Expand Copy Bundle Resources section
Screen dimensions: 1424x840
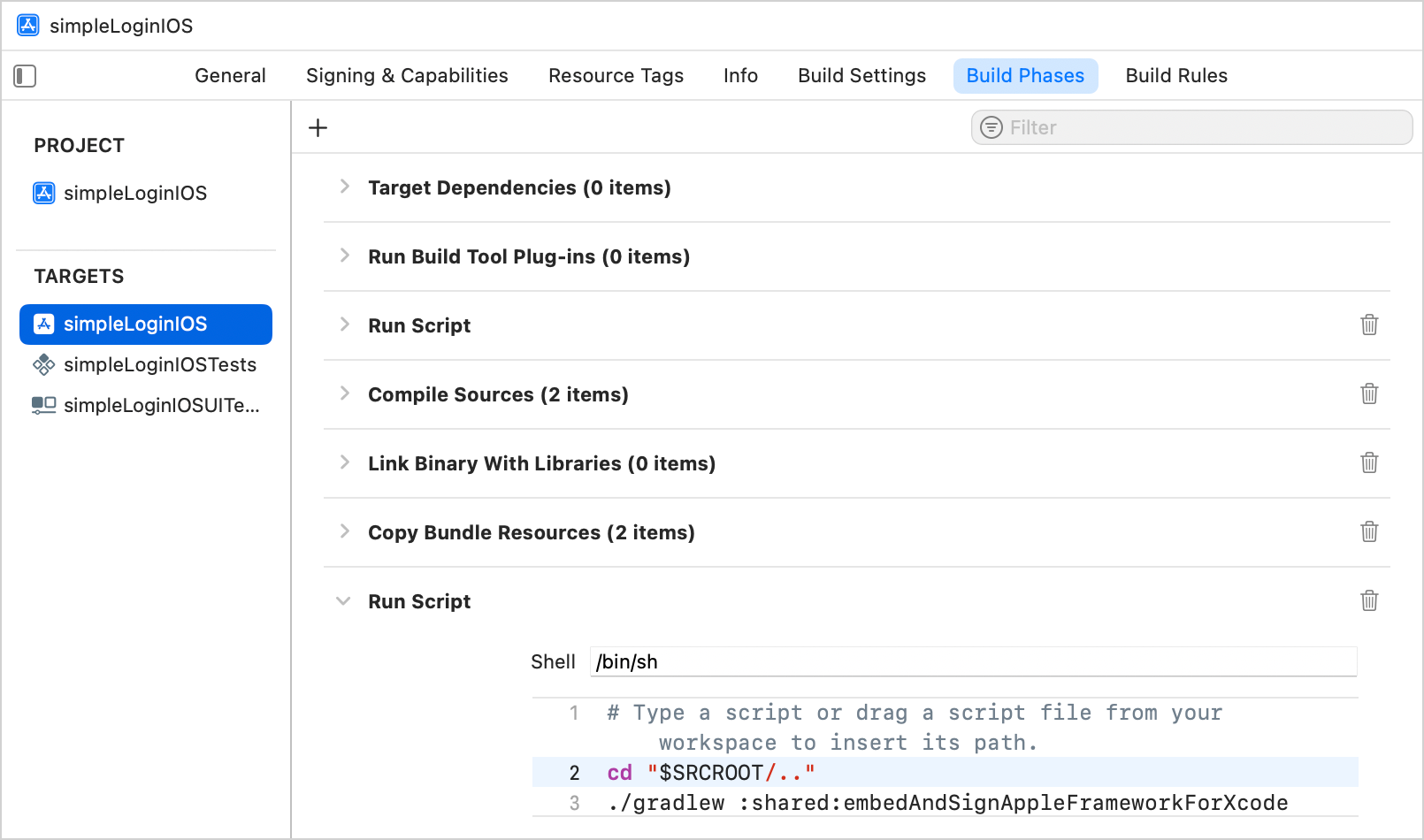coord(345,531)
